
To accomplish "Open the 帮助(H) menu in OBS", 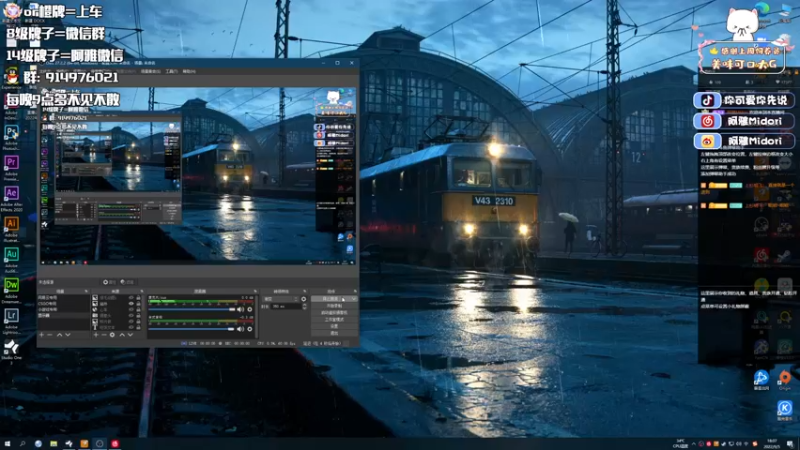I will click(x=189, y=71).
